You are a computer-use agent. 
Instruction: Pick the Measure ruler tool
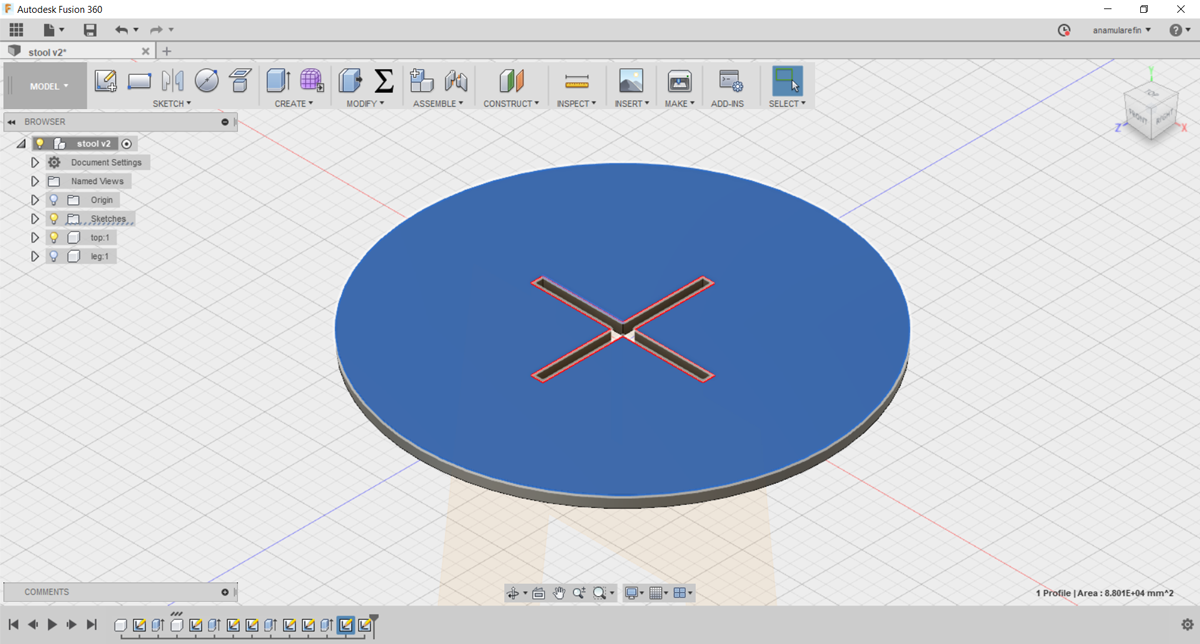coord(577,81)
